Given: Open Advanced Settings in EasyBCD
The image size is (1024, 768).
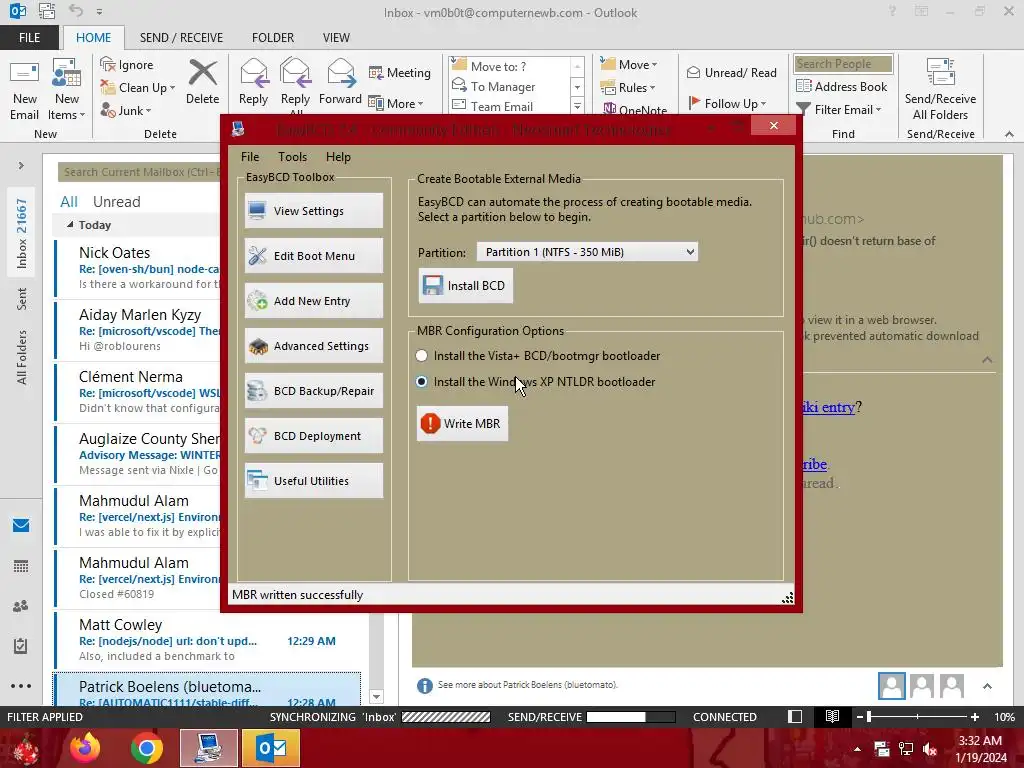Looking at the screenshot, I should (313, 345).
